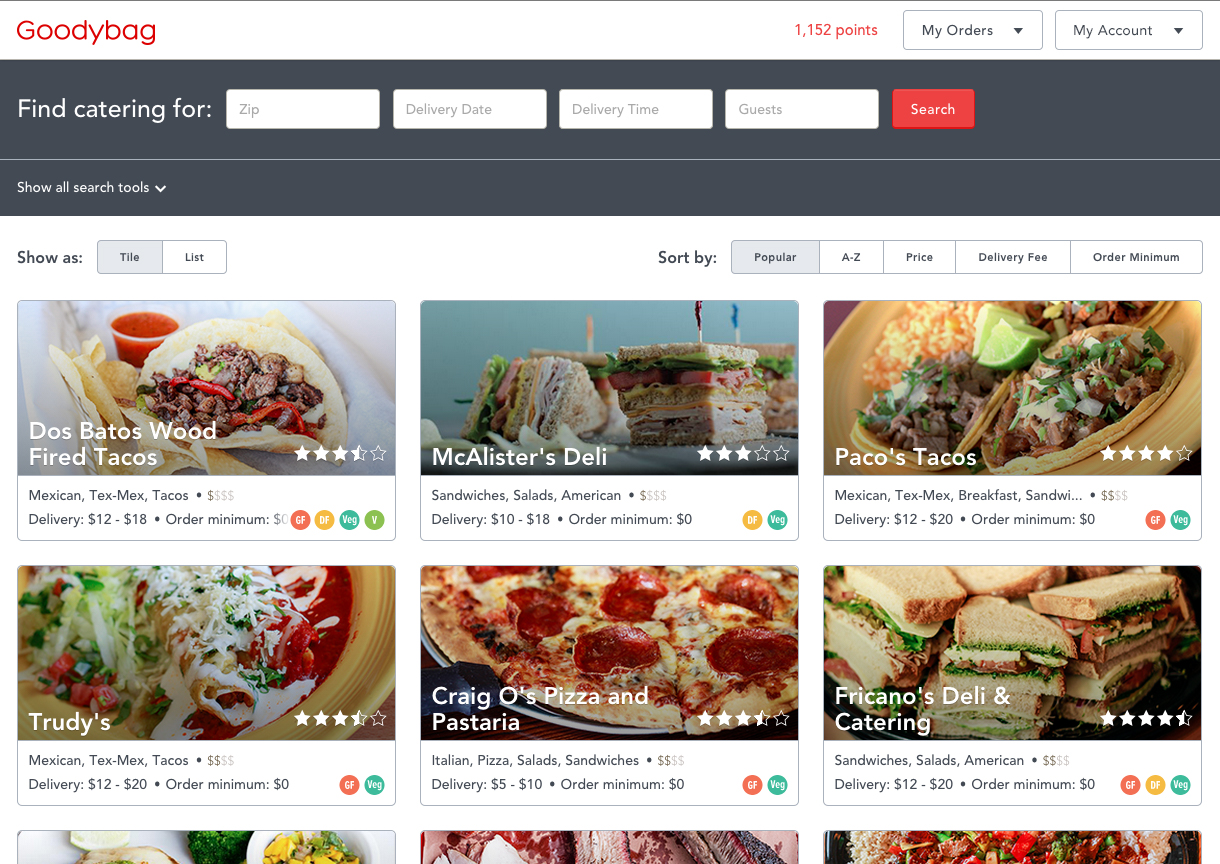
Task: Sort restaurants by Popular
Action: pos(775,257)
